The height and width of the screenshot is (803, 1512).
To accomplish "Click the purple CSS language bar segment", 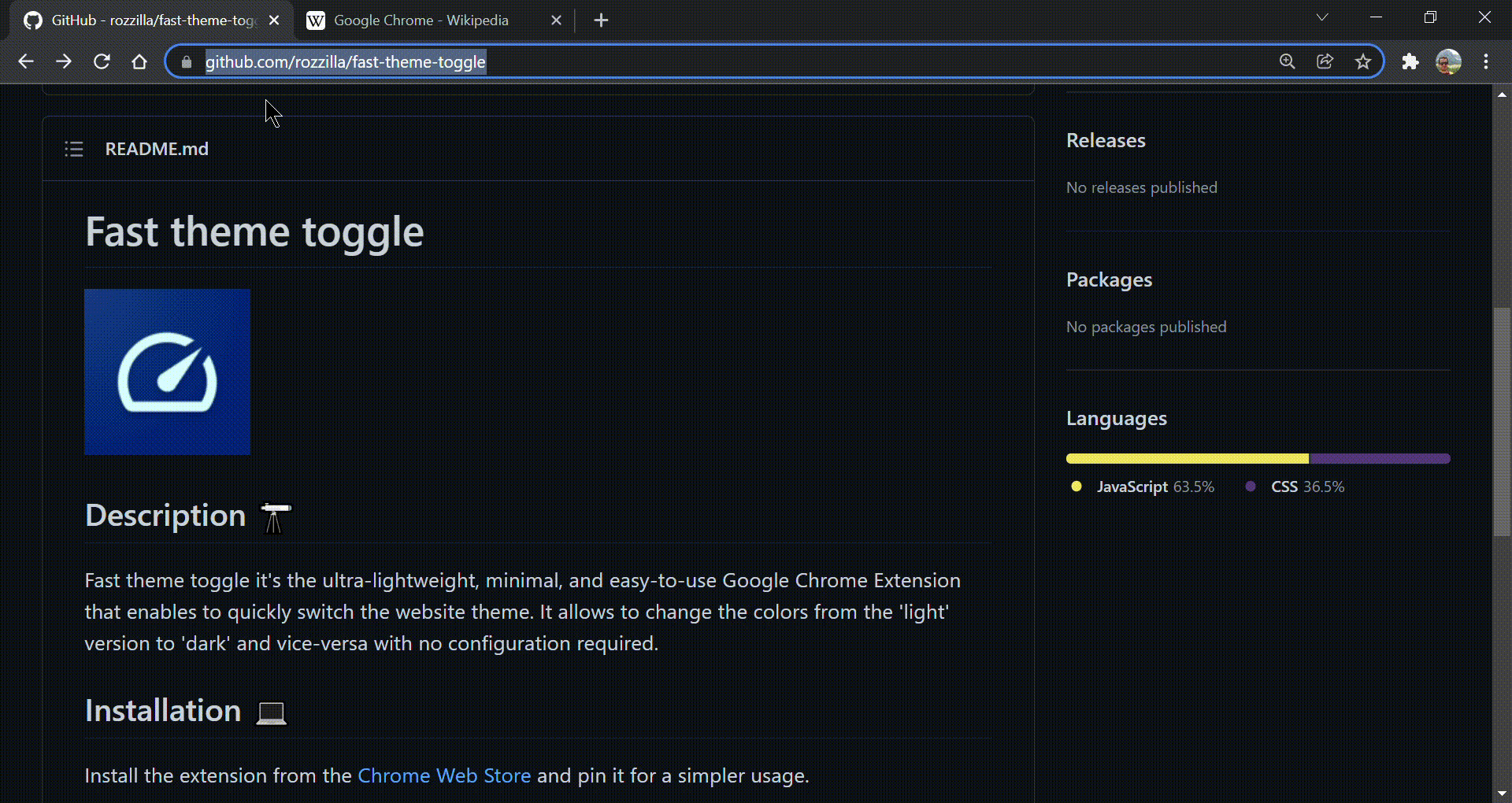I will point(1380,458).
